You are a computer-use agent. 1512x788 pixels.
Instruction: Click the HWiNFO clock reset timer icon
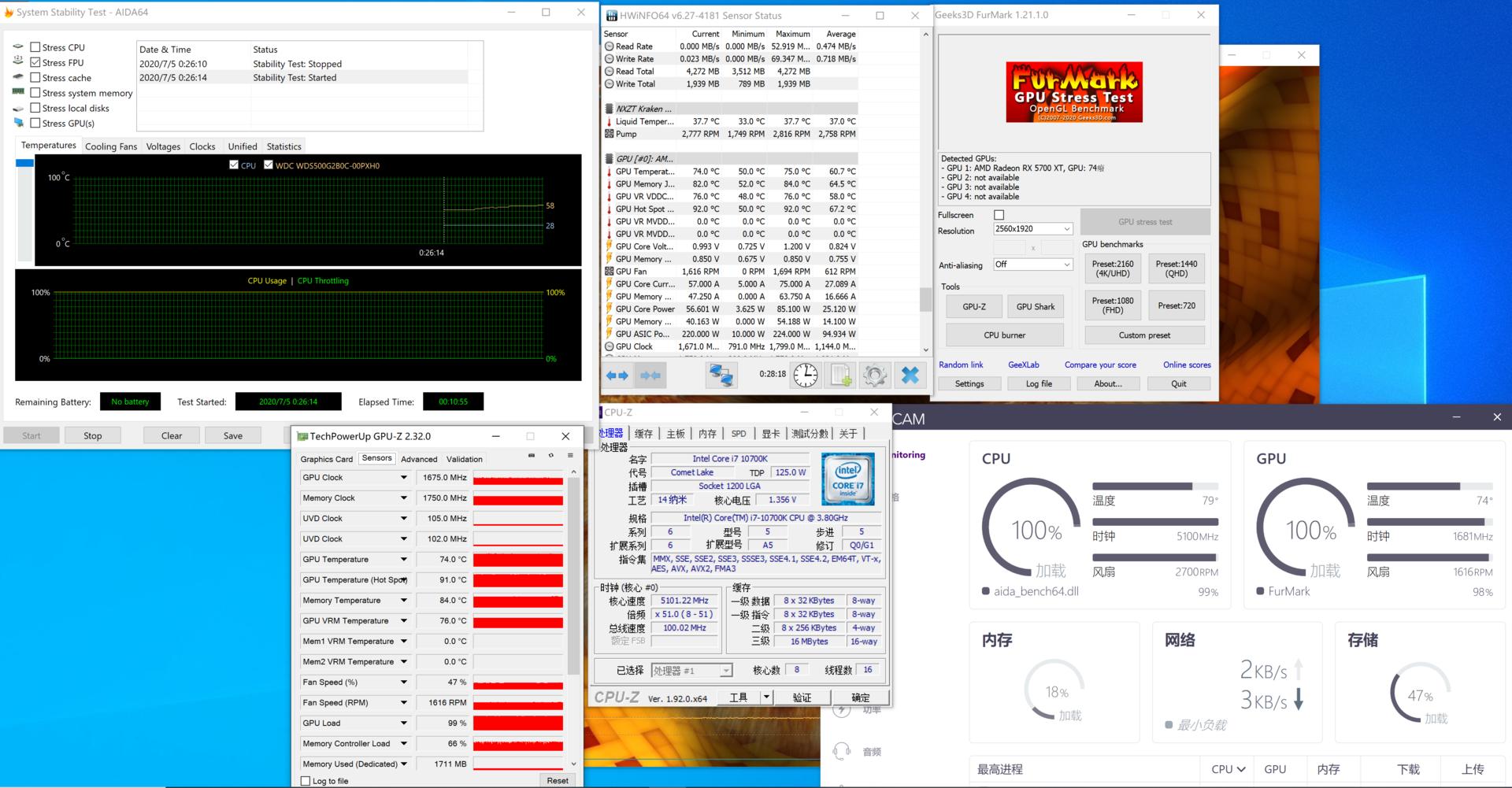tap(805, 376)
